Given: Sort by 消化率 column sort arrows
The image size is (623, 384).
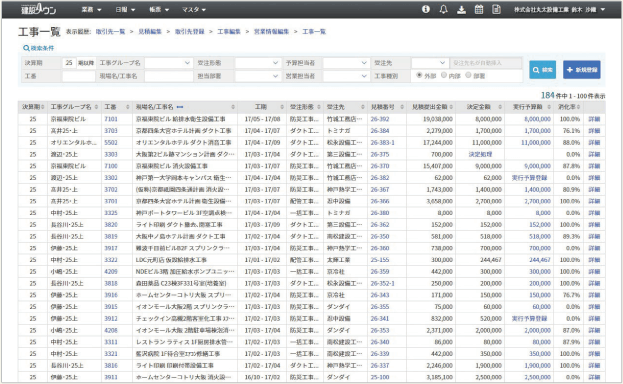Looking at the screenshot, I should (578, 107).
